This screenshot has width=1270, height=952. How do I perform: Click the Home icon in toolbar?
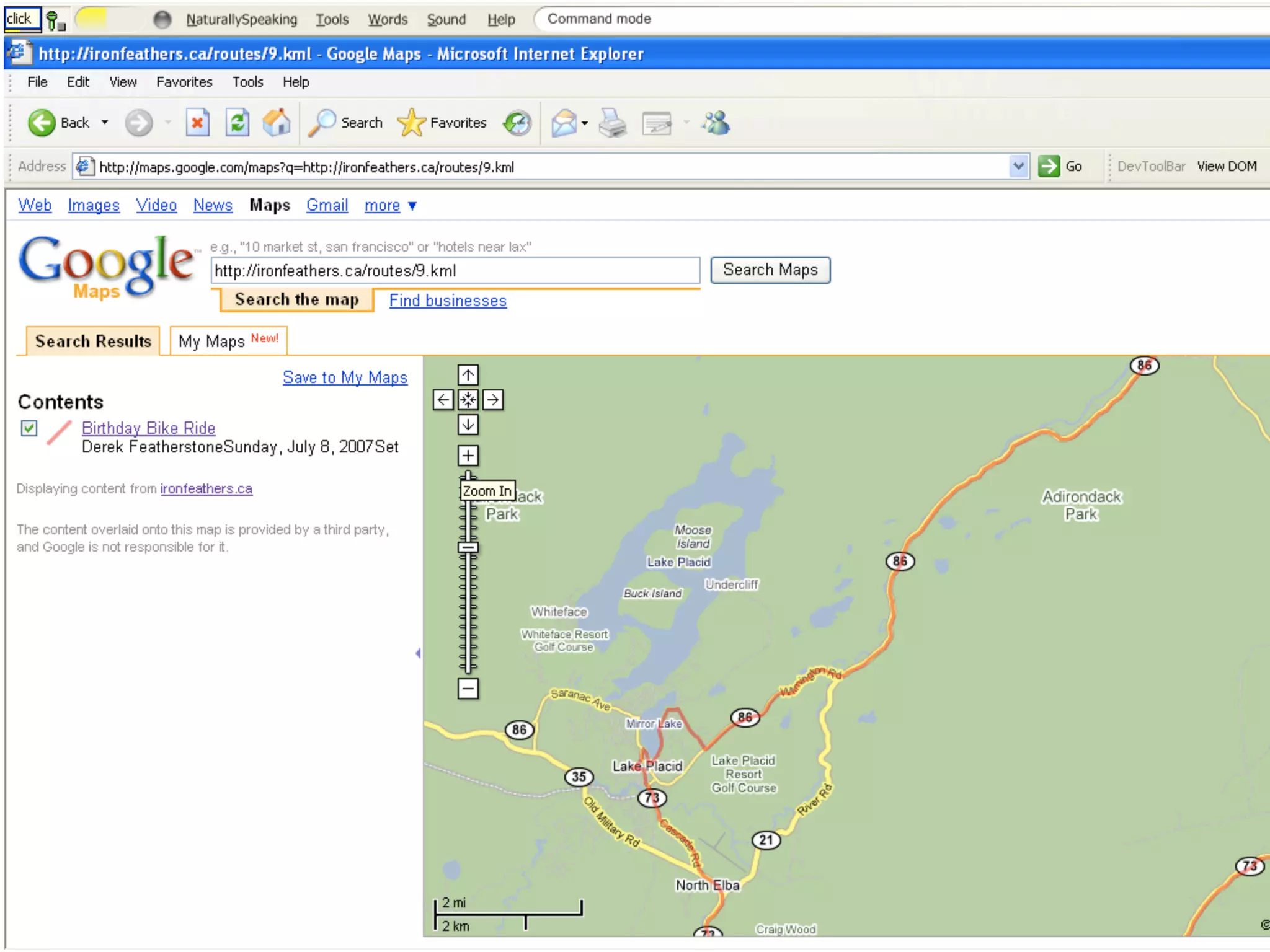[x=277, y=123]
